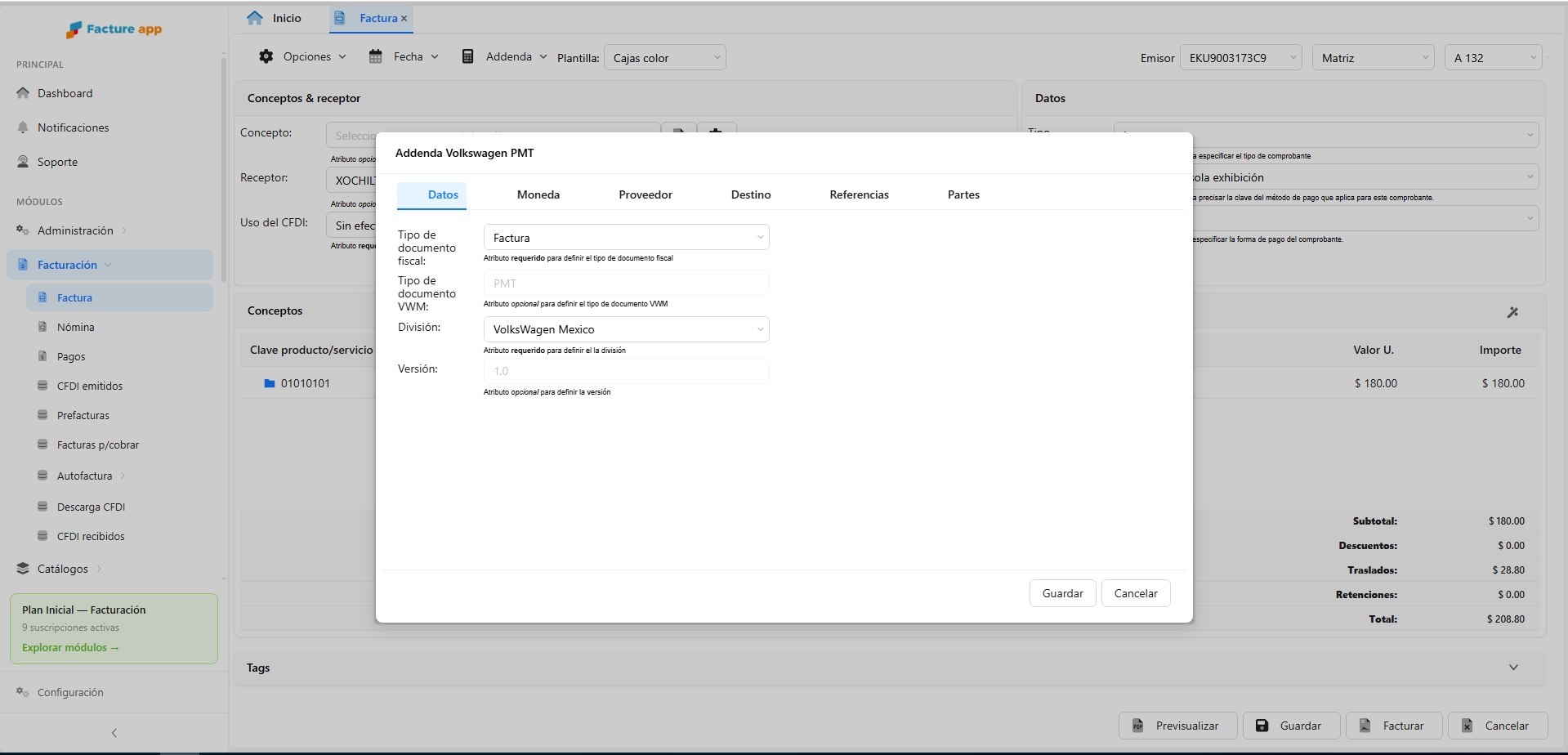Screen dimensions: 1568x755
Task: Open Tipo de documento fiscal dropdown
Action: click(627, 237)
